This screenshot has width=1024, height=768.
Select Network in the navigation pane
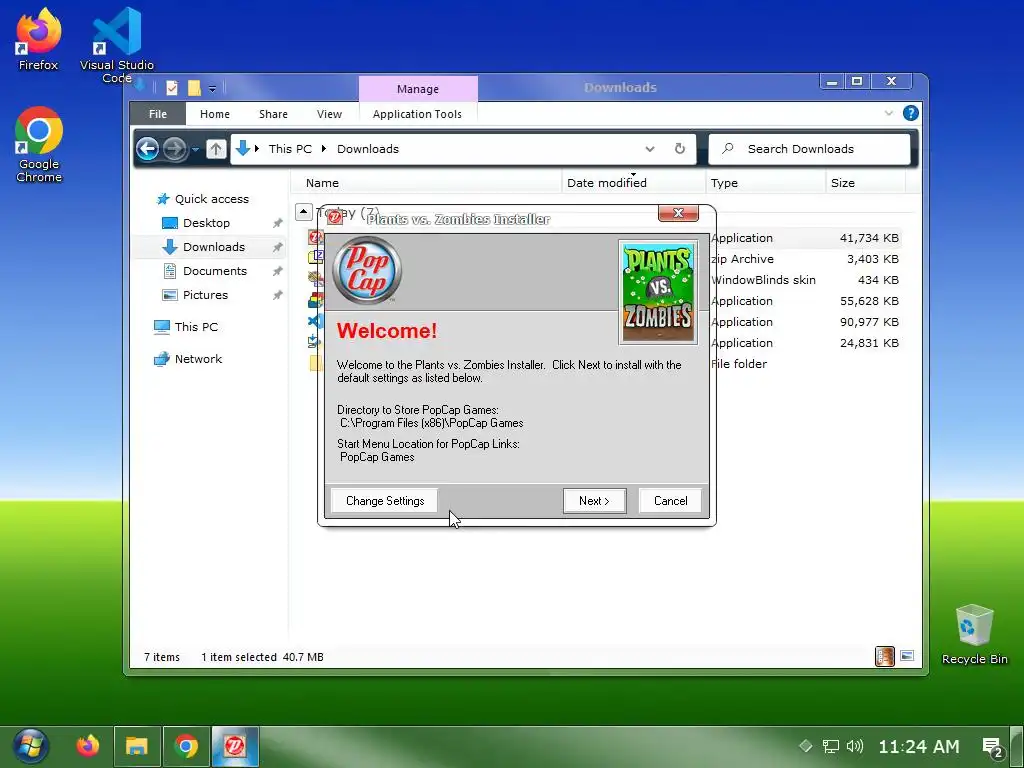point(198,359)
